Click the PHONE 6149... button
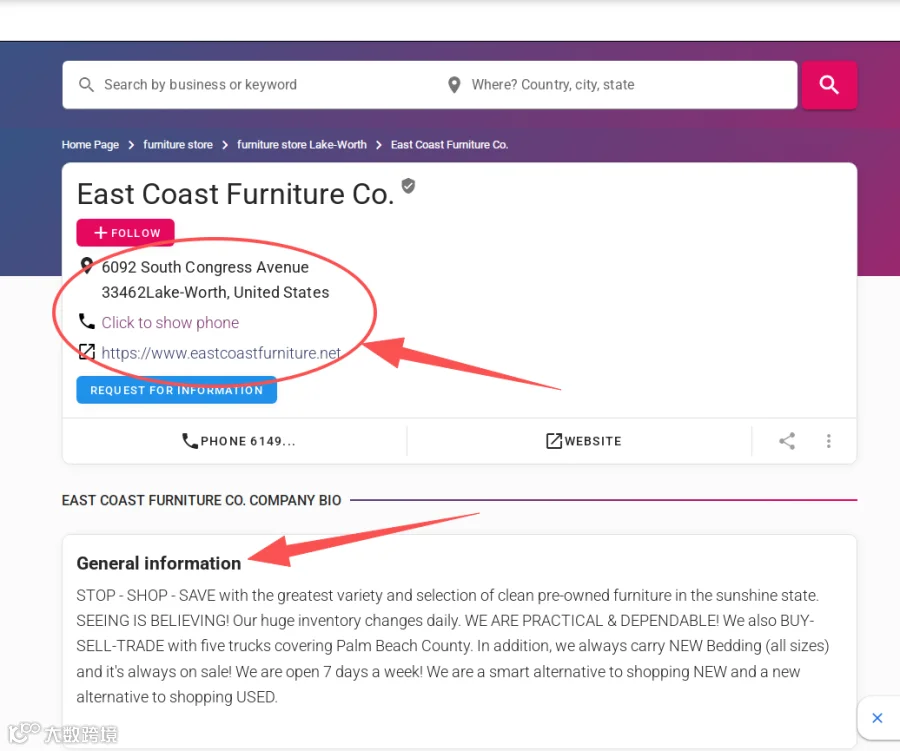Screen dimensions: 900x751 [238, 441]
